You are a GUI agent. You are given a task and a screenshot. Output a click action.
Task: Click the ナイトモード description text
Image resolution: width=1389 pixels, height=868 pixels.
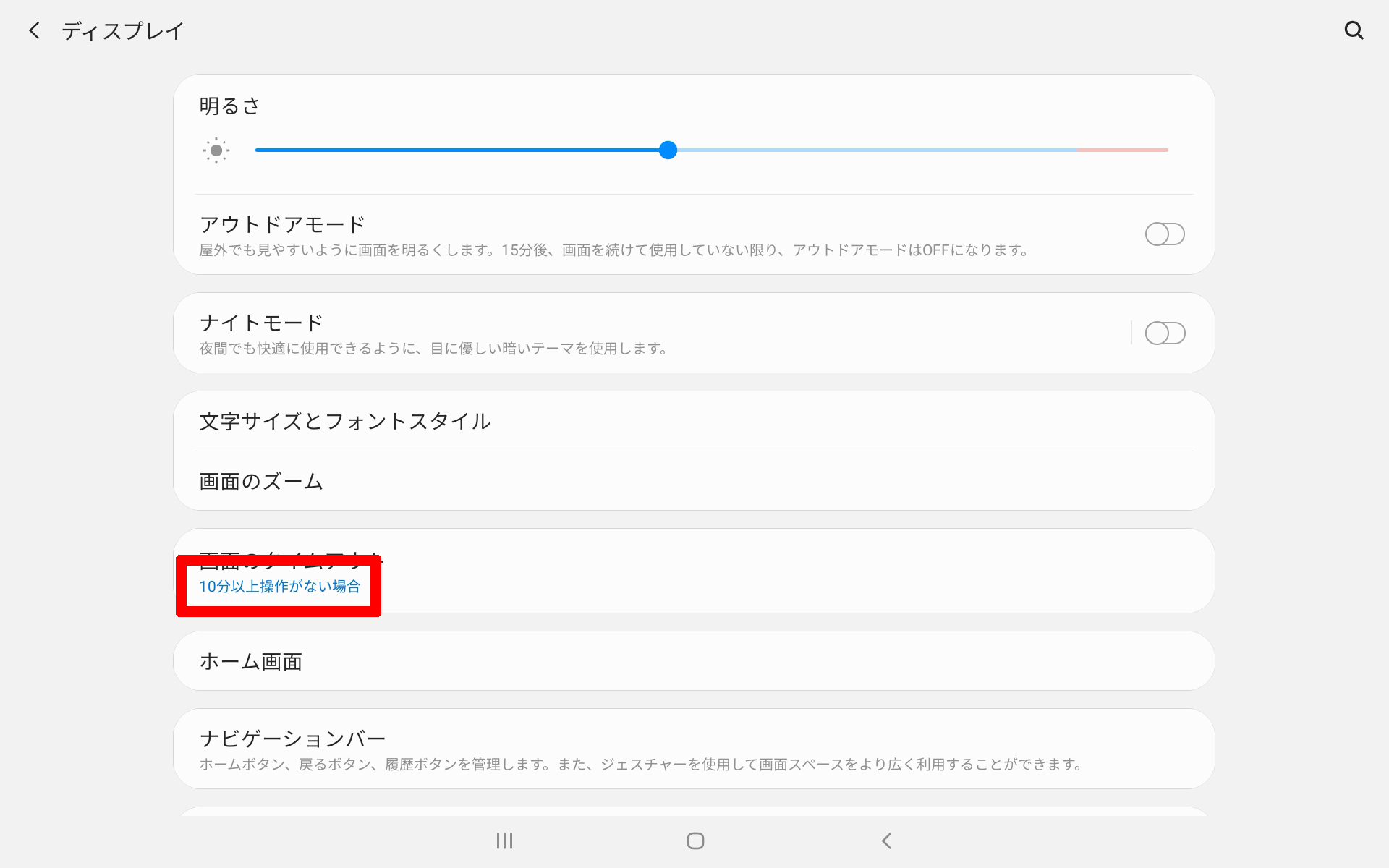433,349
